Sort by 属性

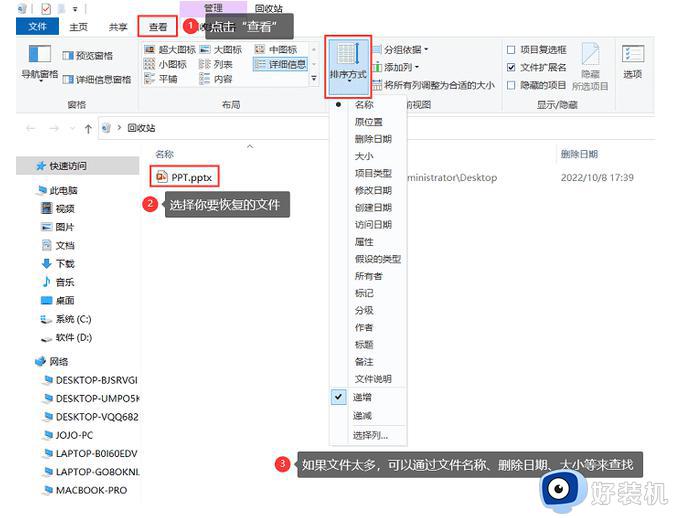point(364,242)
